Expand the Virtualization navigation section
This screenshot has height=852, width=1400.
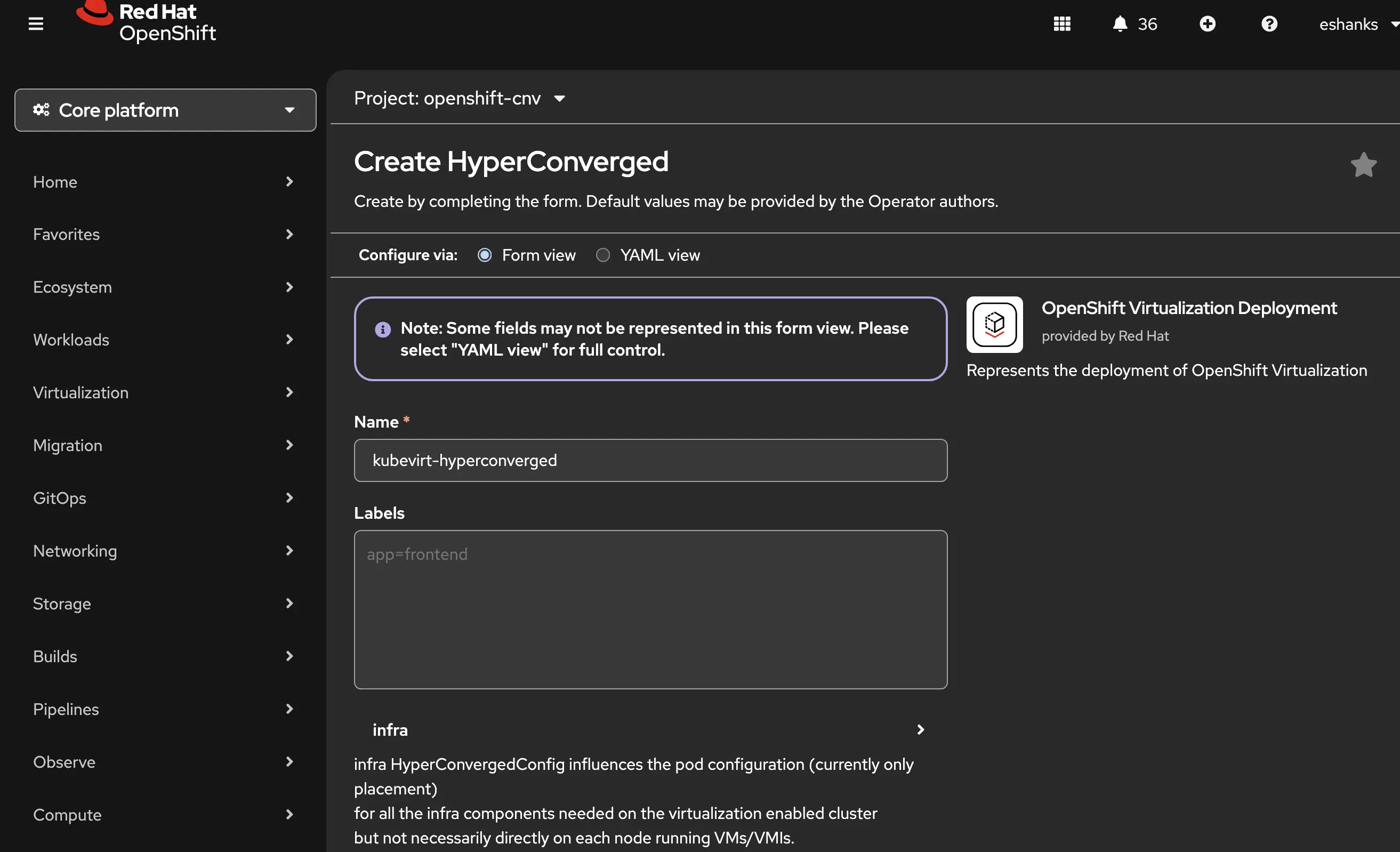click(164, 393)
